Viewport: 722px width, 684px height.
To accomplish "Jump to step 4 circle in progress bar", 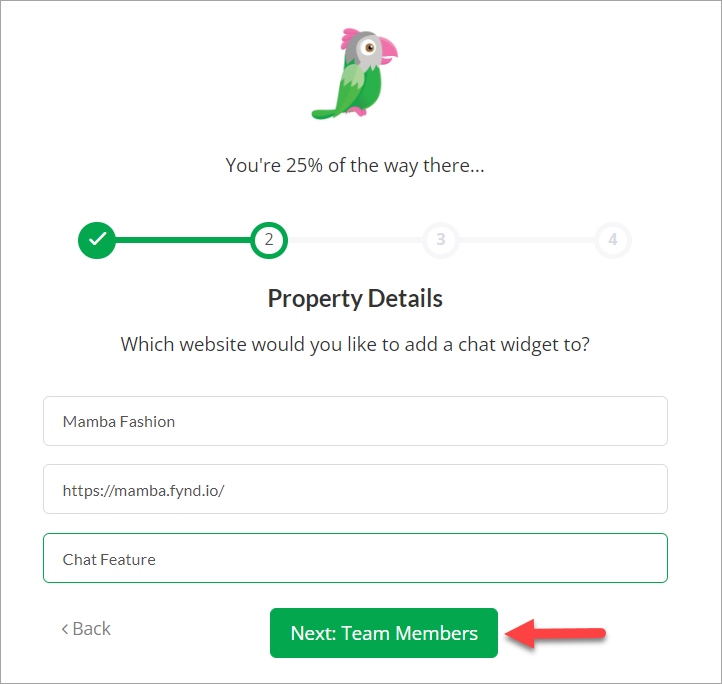I will [x=613, y=240].
